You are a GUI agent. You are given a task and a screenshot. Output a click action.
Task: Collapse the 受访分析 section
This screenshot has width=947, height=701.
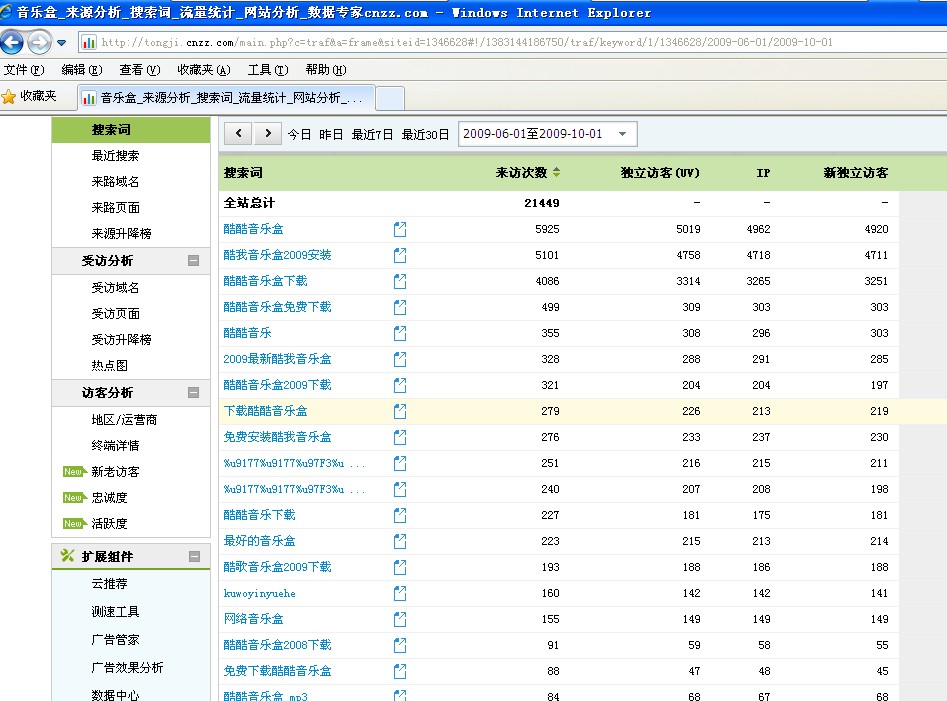193,261
